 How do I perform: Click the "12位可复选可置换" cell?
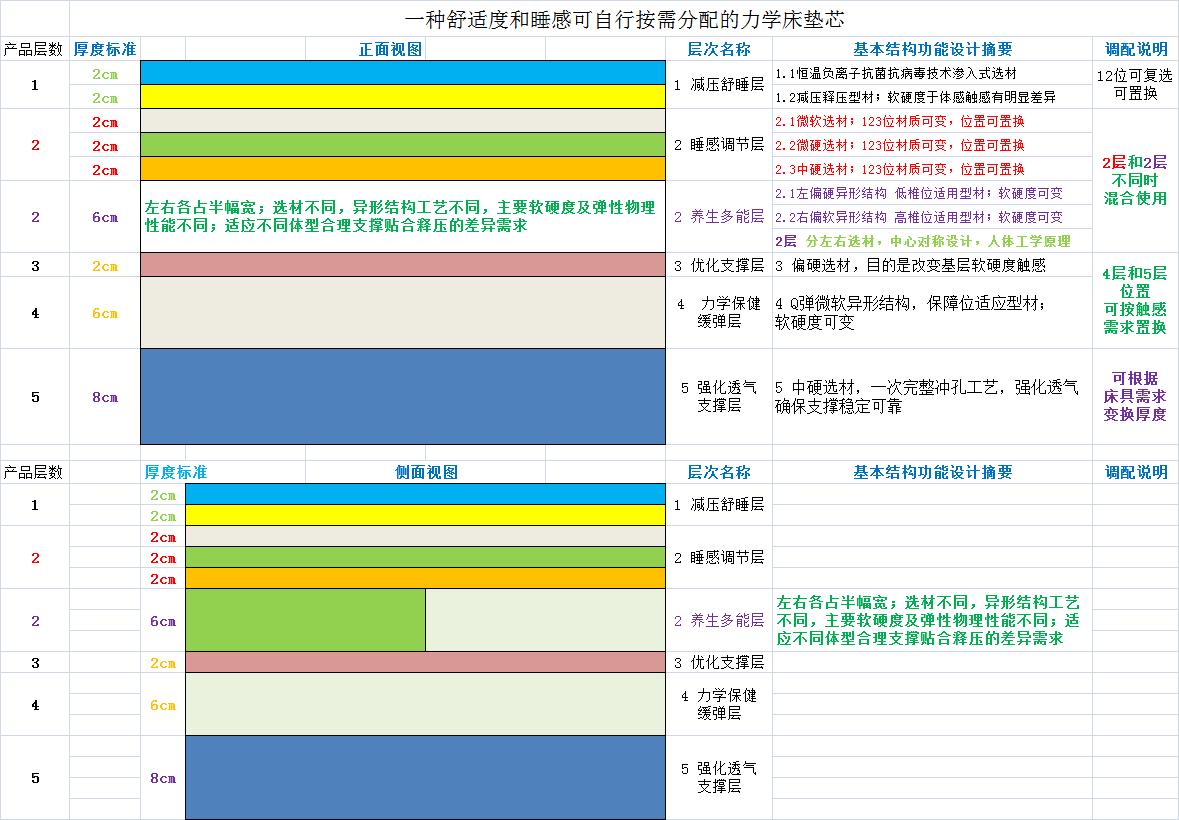coord(1135,85)
